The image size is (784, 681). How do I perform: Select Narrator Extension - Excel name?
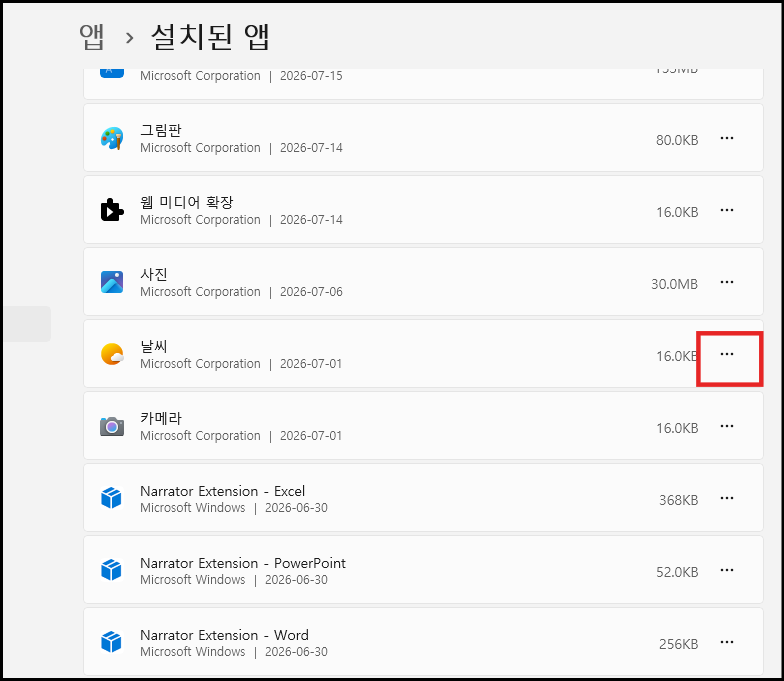(x=222, y=491)
